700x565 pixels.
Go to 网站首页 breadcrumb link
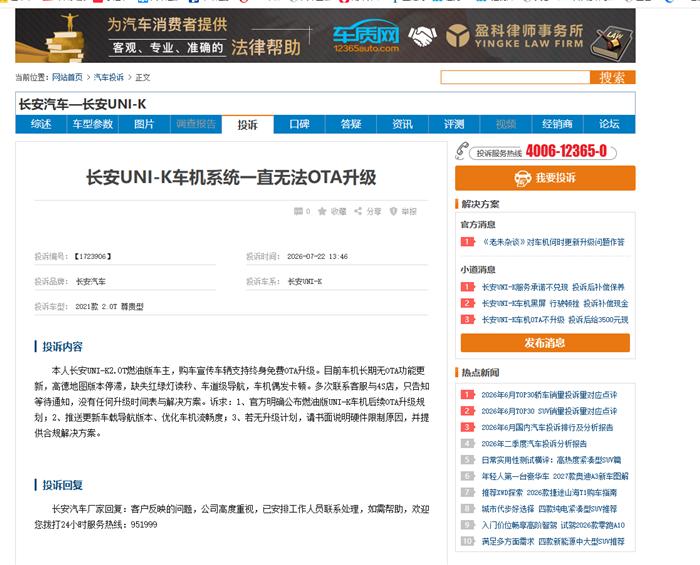click(67, 77)
